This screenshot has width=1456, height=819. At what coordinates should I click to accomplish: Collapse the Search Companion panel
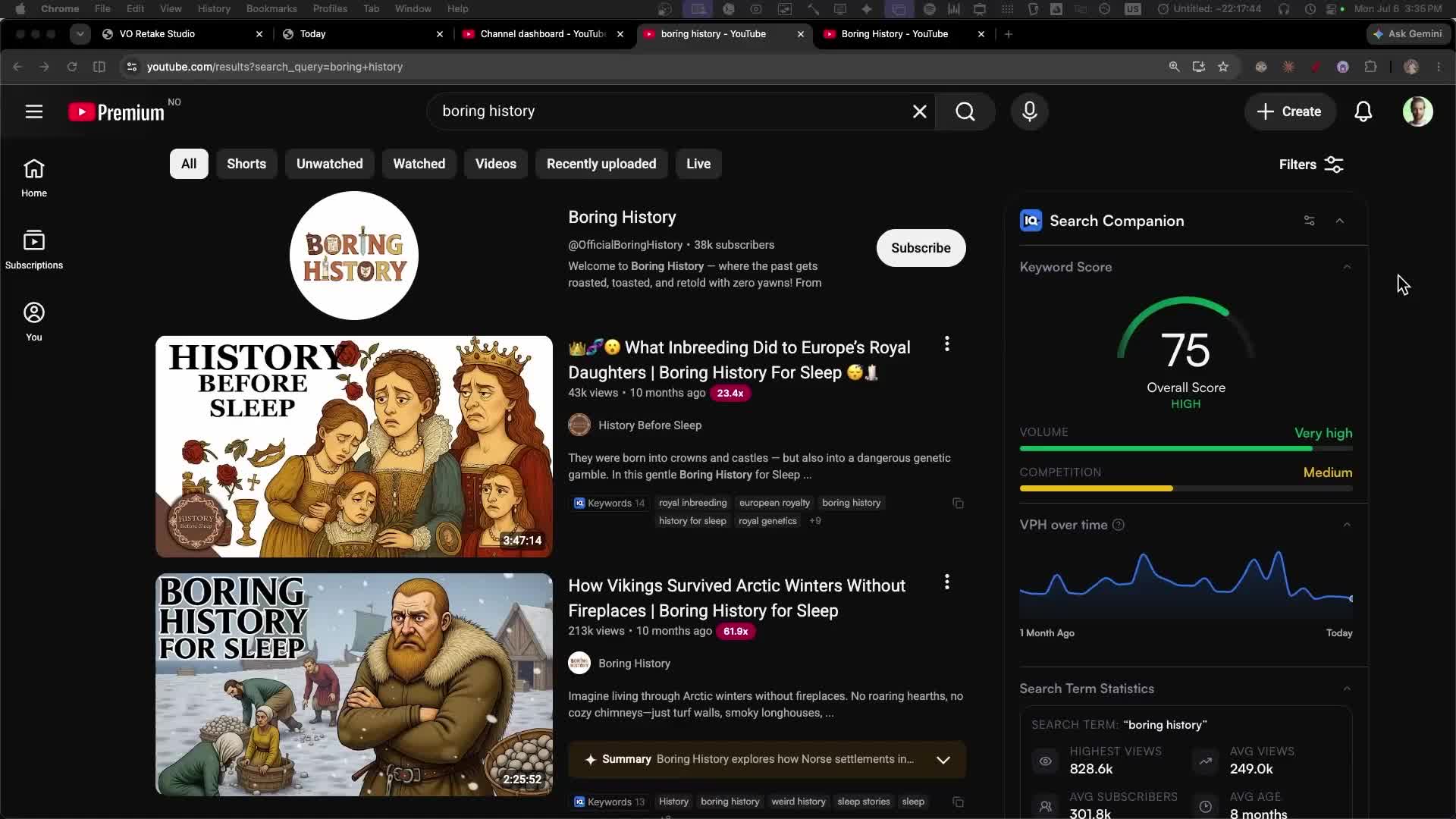1339,221
